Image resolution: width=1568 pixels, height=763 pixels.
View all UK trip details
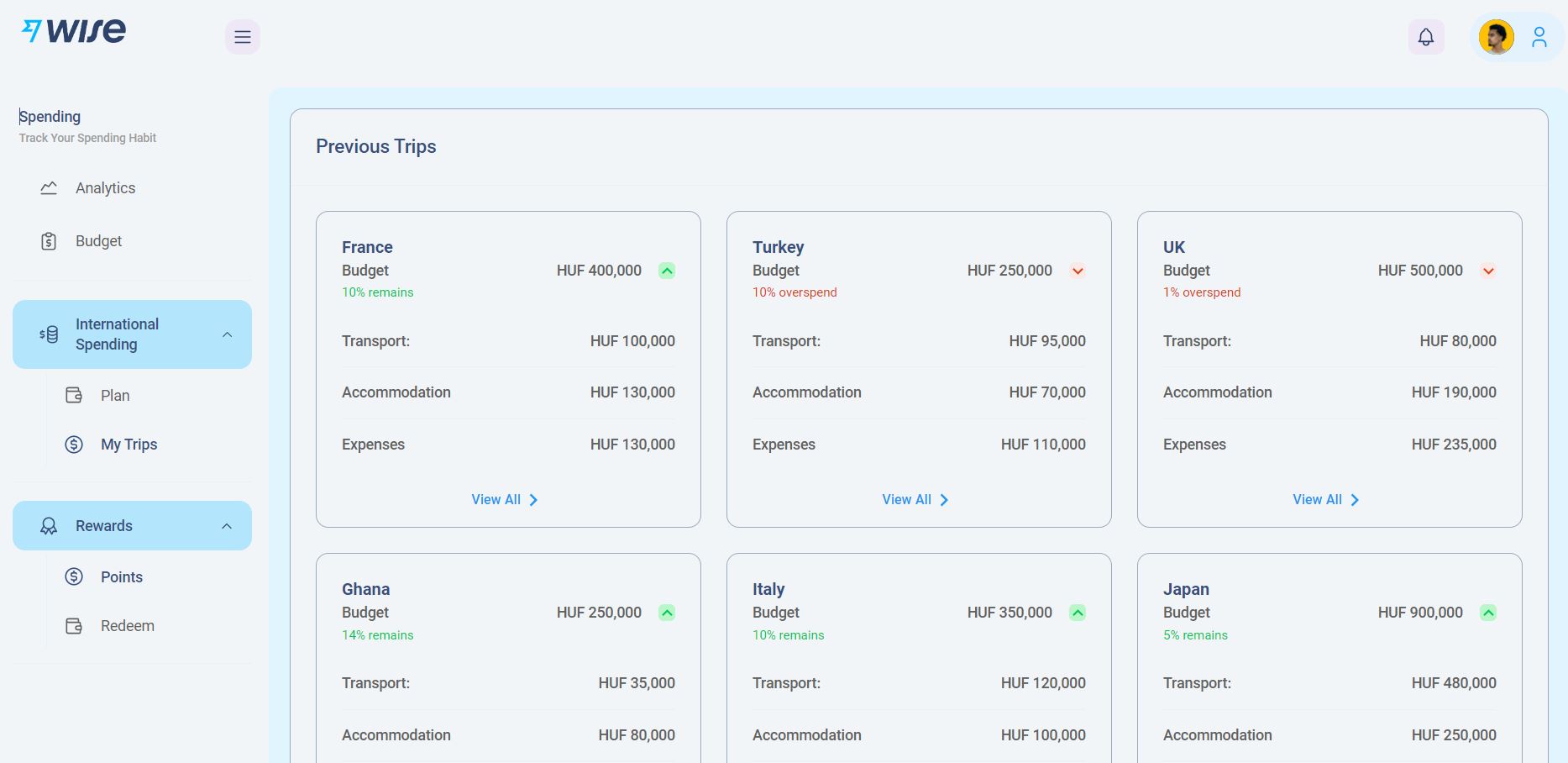(1326, 499)
